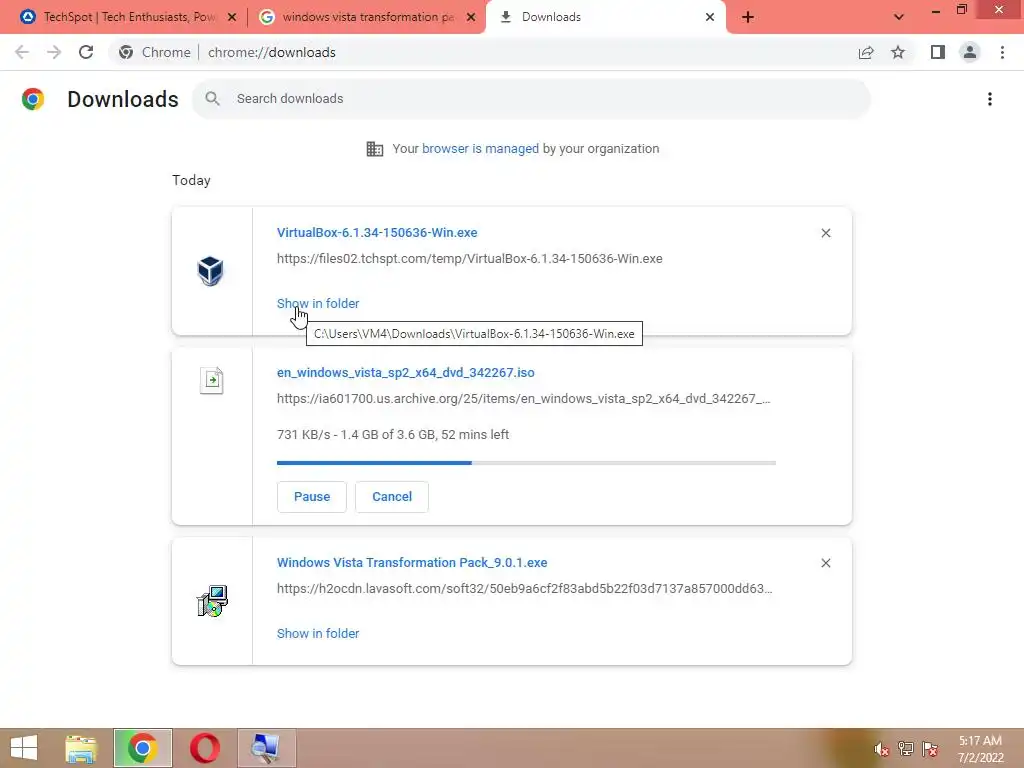Open en_windows_vista_sp2_x64_dvd_342267.iso link
The image size is (1024, 768).
tap(406, 373)
